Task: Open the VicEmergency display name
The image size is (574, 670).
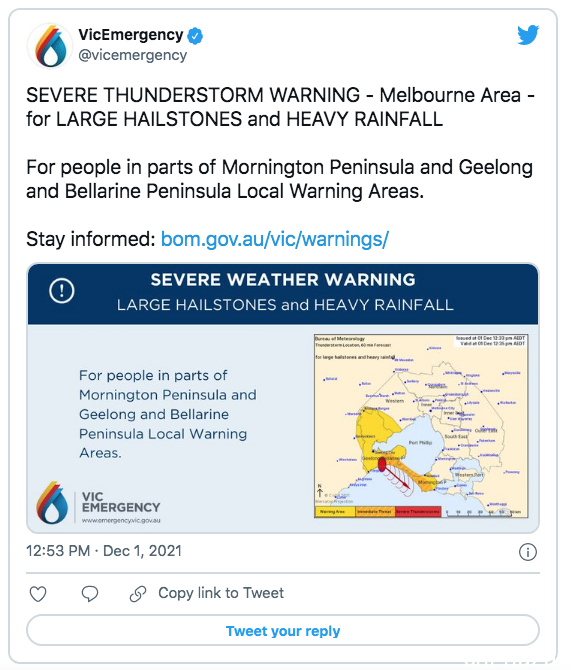Action: pos(131,35)
